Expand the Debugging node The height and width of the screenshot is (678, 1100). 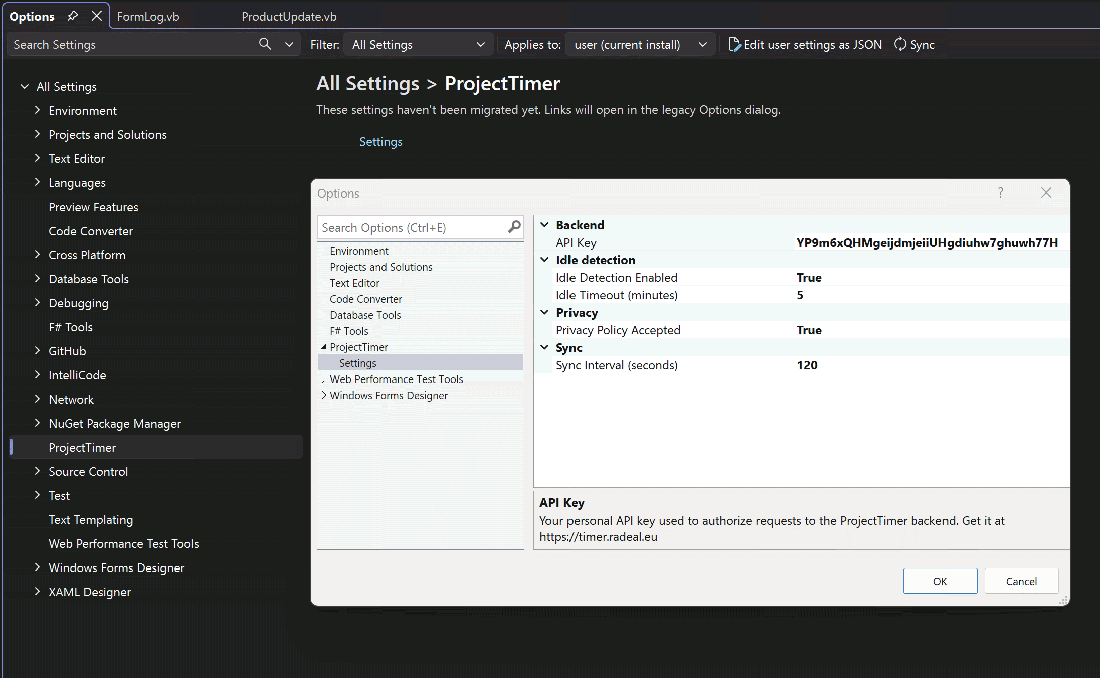coord(37,303)
